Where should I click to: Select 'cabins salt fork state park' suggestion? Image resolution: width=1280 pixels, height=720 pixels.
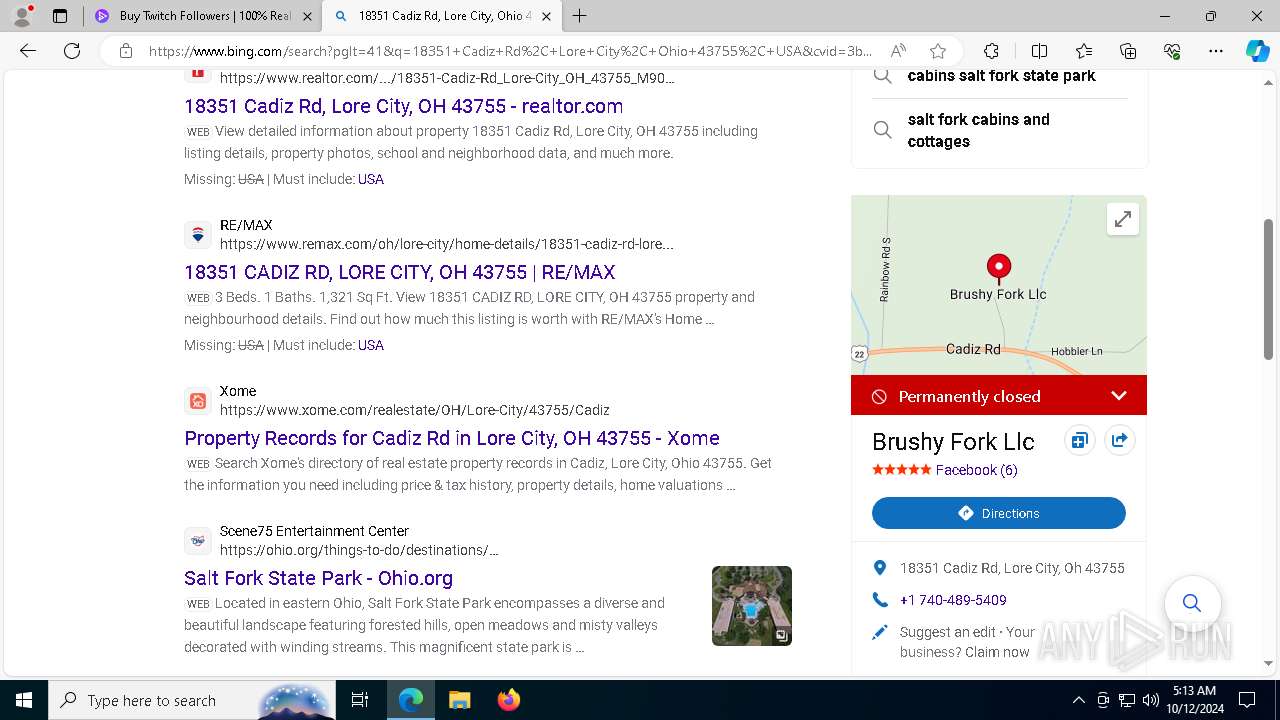click(1001, 76)
